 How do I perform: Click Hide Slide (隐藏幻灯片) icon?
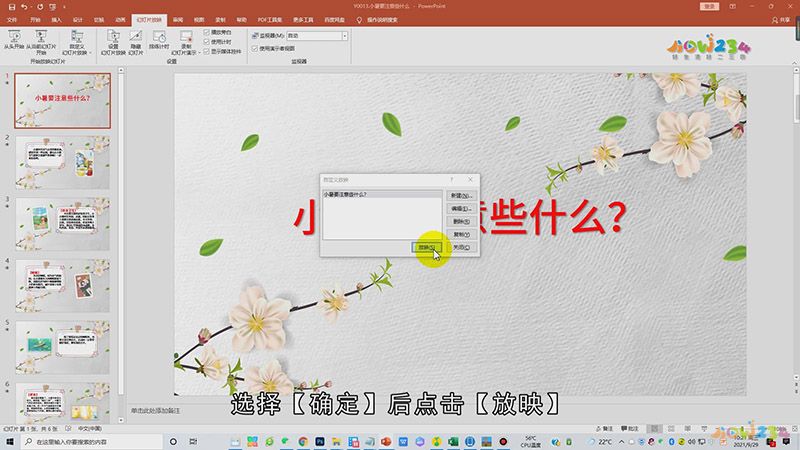(136, 43)
